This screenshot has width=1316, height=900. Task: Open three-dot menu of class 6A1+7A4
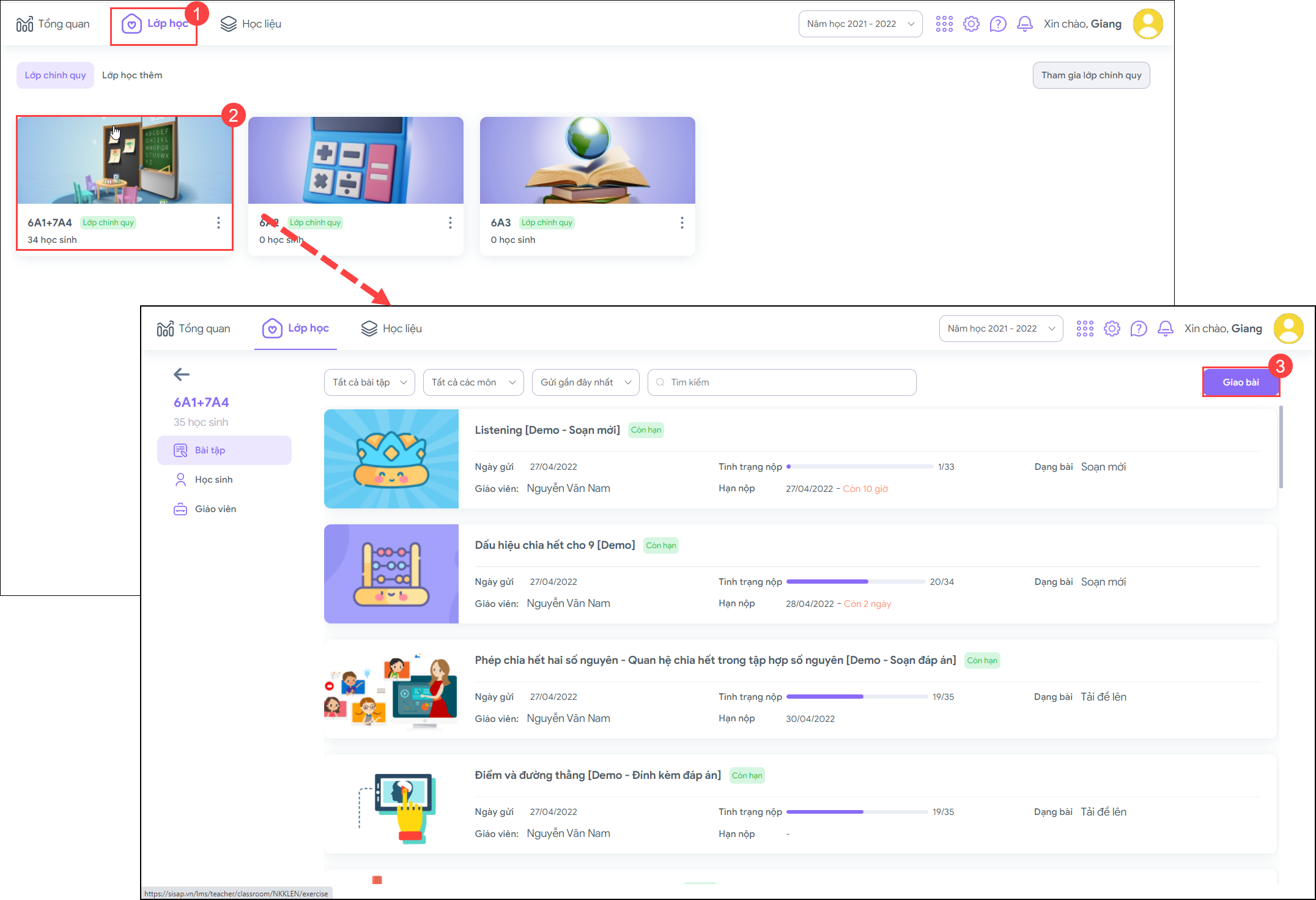point(218,223)
